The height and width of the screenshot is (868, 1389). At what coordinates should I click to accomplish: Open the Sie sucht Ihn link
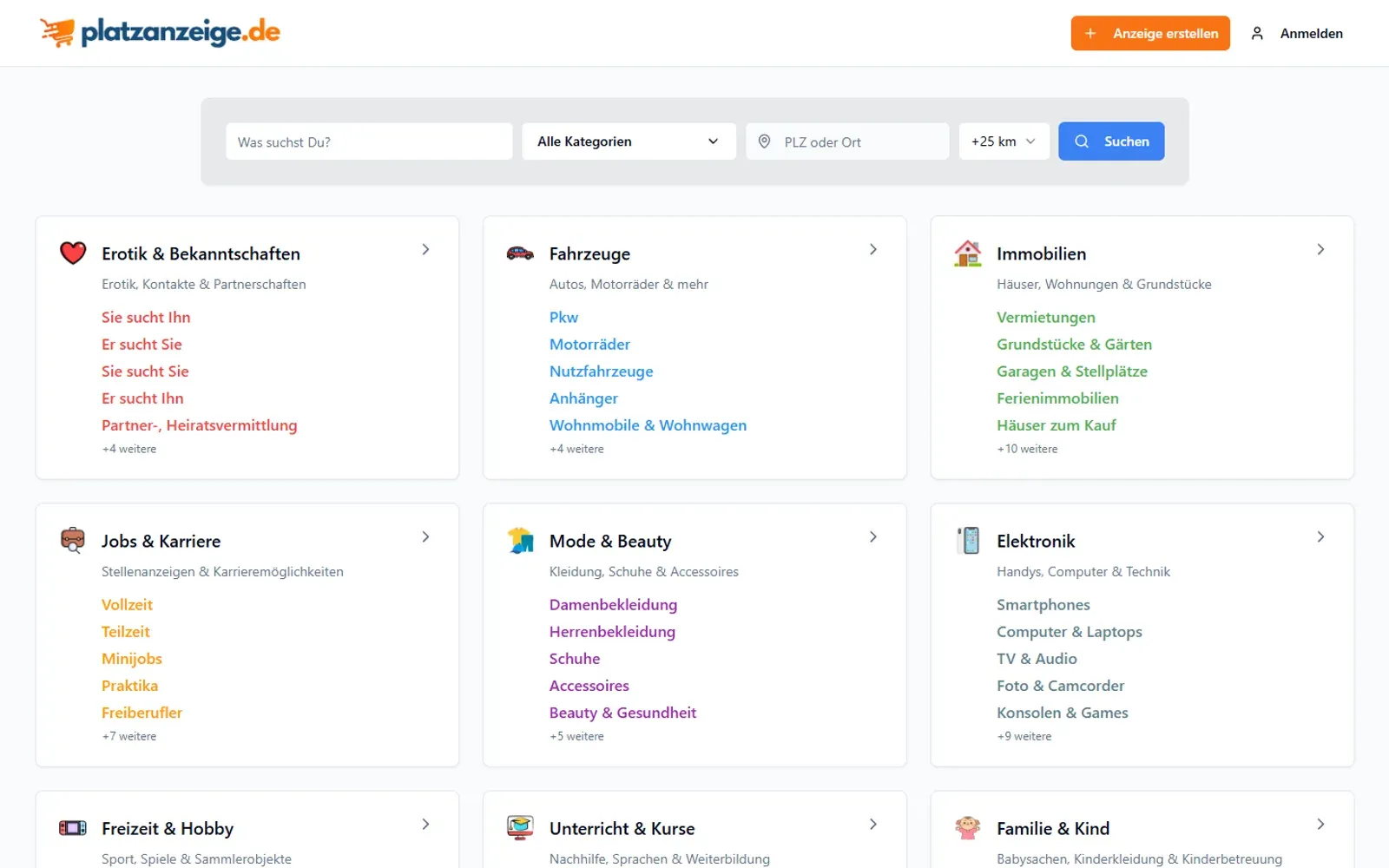pyautogui.click(x=146, y=317)
